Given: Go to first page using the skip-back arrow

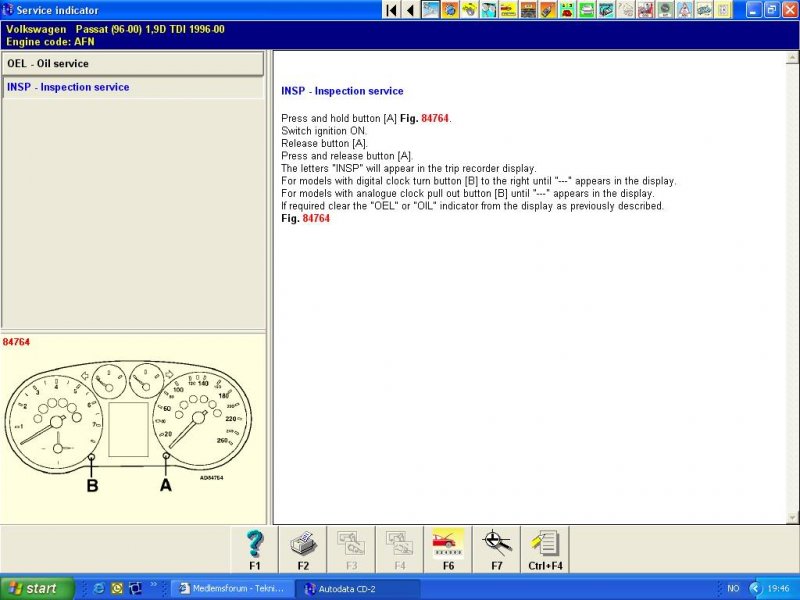Looking at the screenshot, I should pos(391,10).
